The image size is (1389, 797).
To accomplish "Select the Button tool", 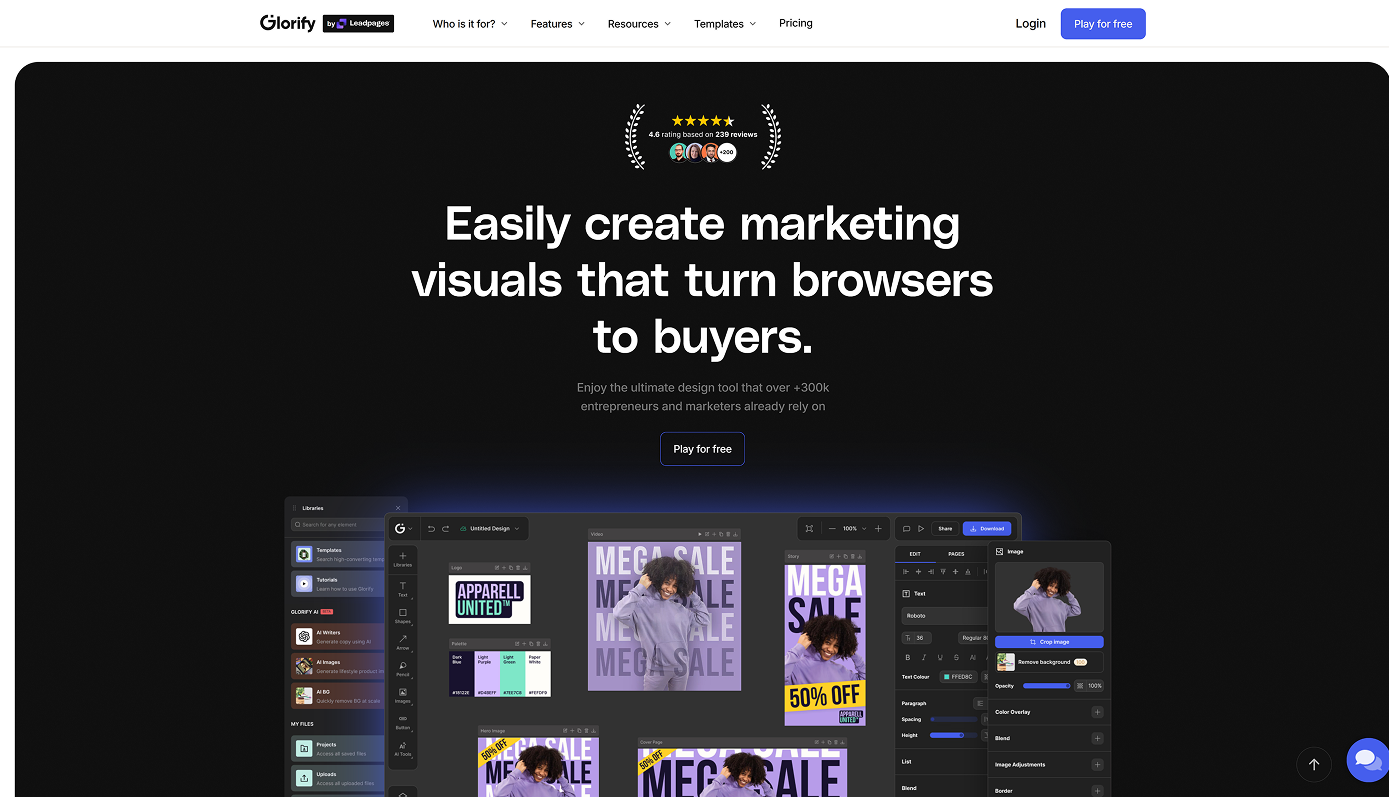I will click(403, 722).
